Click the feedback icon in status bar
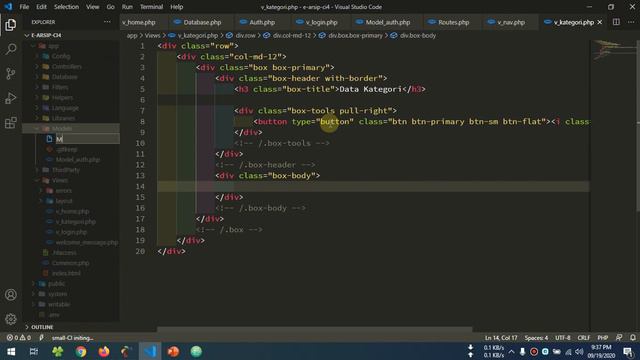This screenshot has width=640, height=360. [619, 338]
